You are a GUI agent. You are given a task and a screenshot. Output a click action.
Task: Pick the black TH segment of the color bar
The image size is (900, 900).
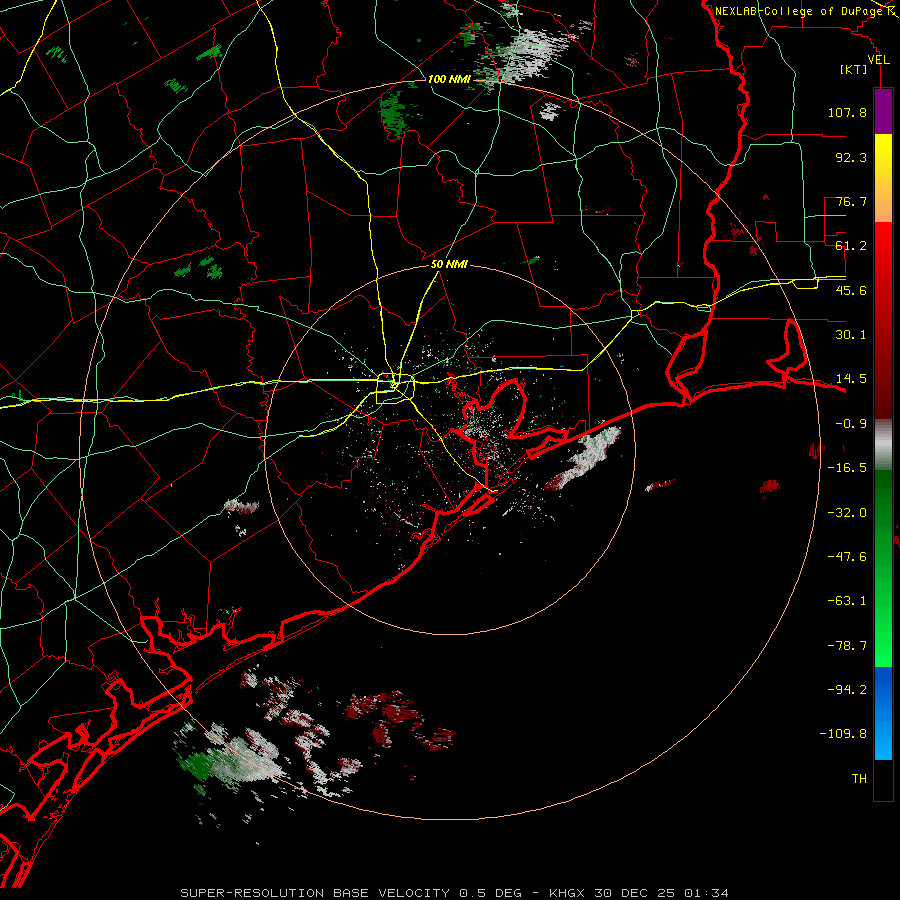coord(883,779)
